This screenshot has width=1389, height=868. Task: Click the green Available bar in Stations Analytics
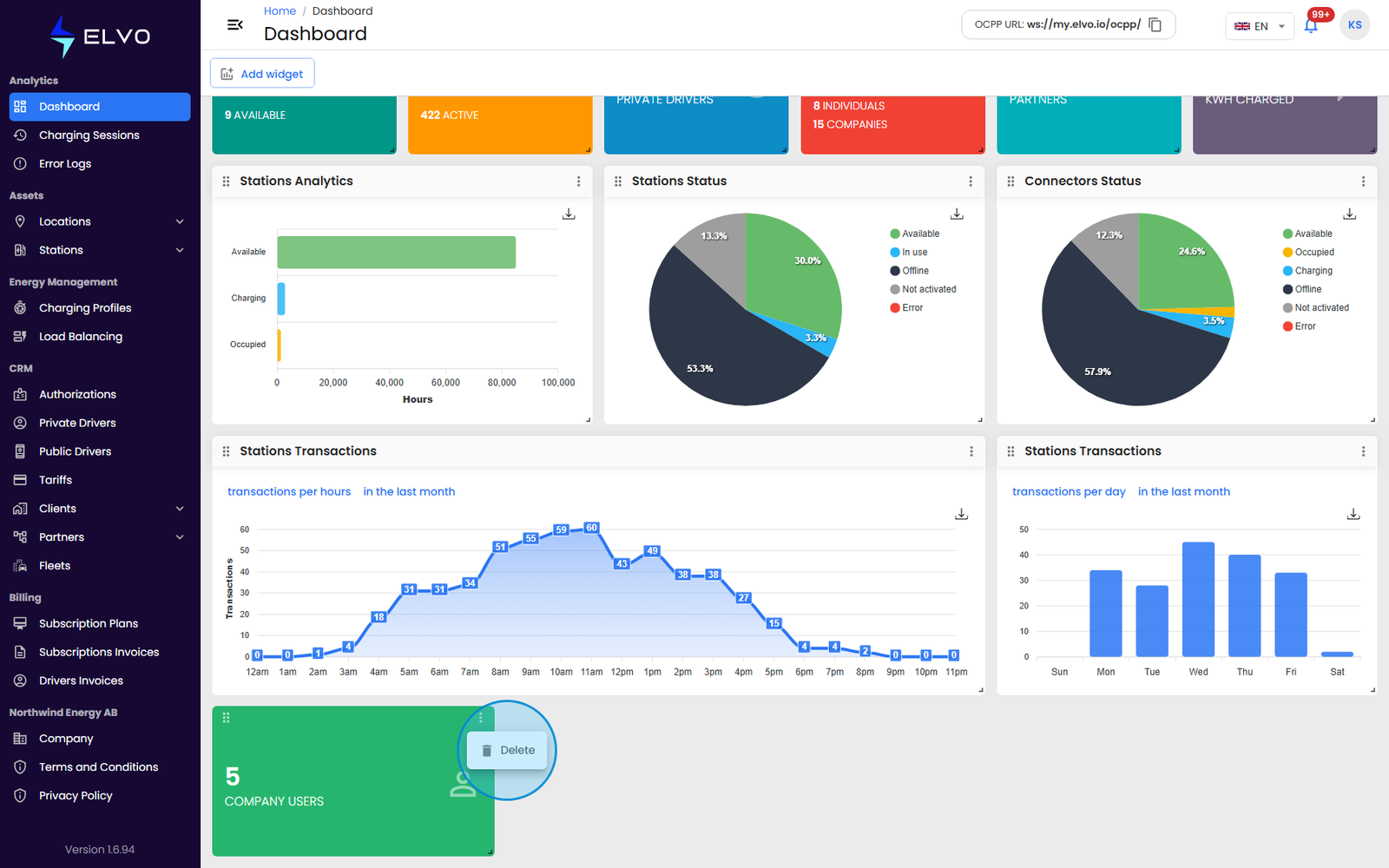click(x=397, y=252)
